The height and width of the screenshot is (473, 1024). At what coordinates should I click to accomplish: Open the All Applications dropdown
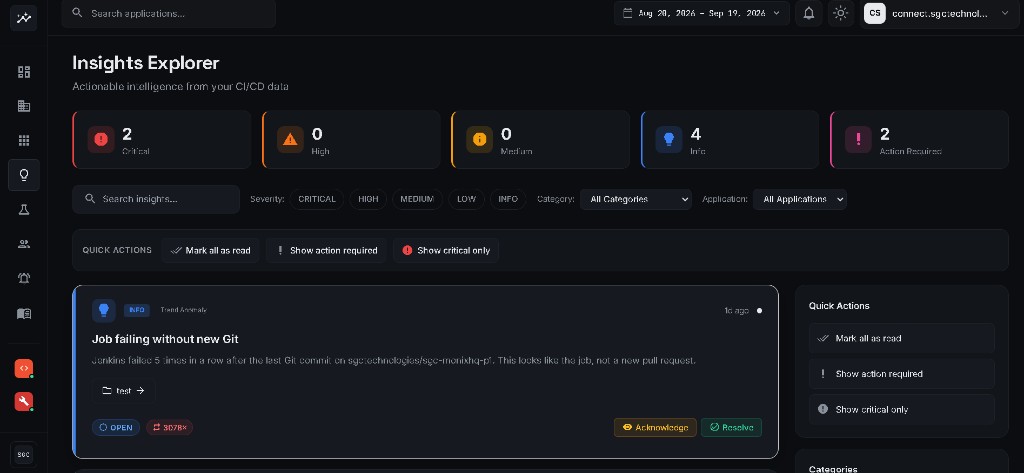pyautogui.click(x=800, y=199)
